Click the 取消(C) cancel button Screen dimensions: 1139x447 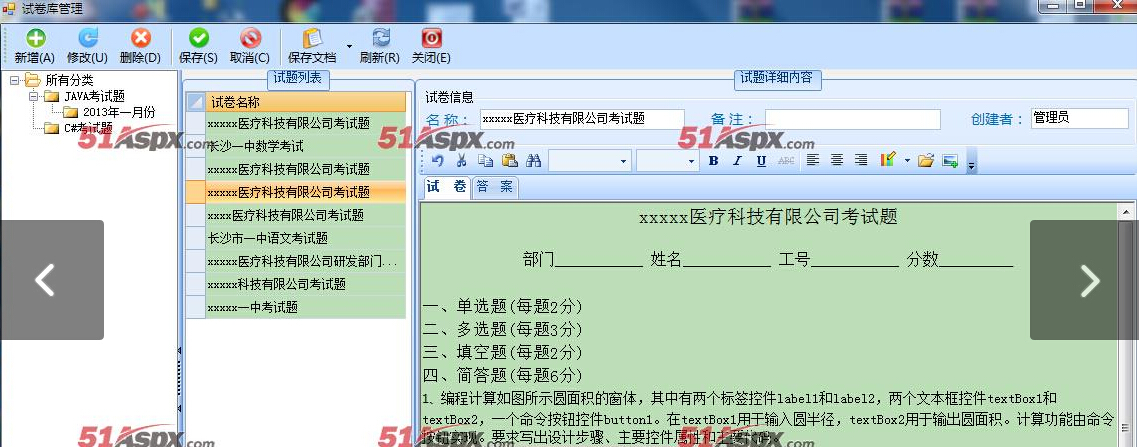[250, 47]
